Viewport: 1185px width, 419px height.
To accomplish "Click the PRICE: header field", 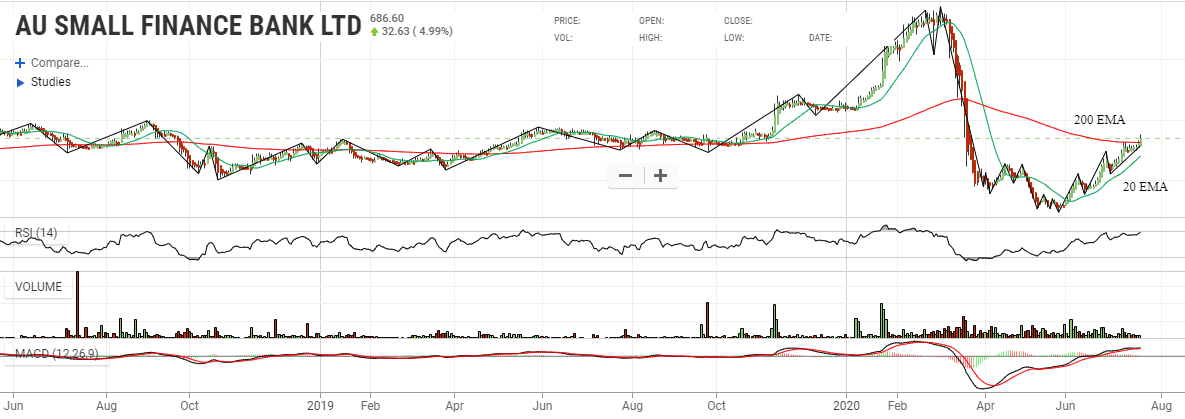I will (568, 21).
